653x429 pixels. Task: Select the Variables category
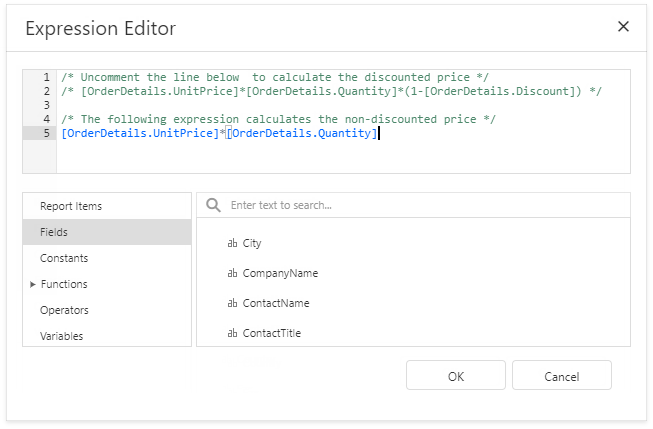pyautogui.click(x=62, y=336)
